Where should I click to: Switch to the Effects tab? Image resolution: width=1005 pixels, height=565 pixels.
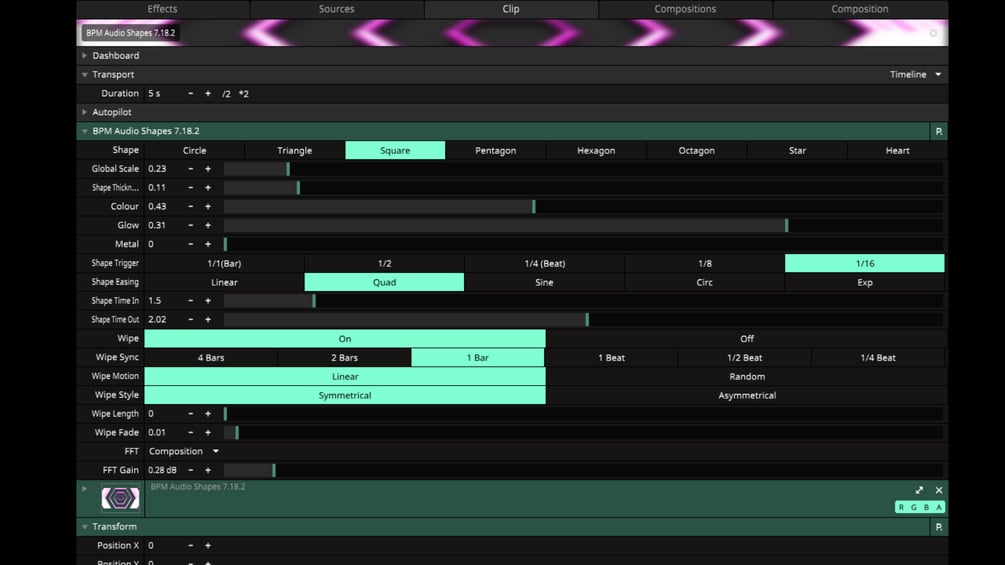pos(162,9)
